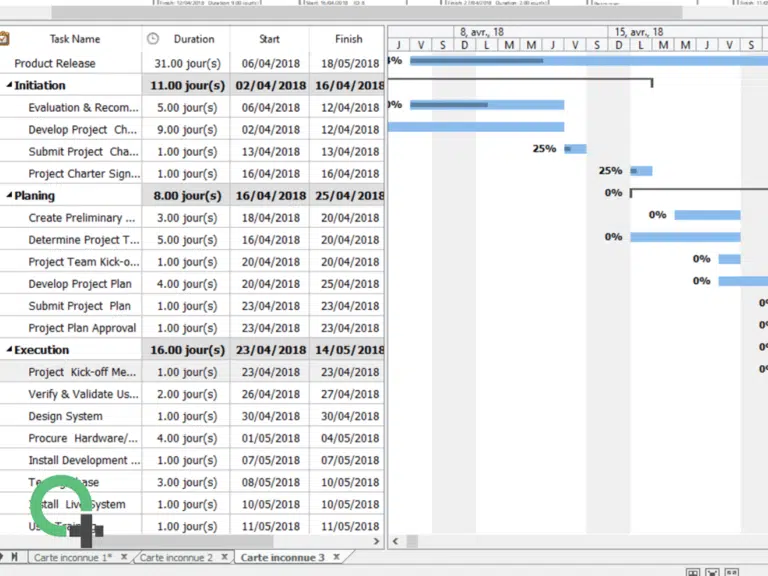Close the Carte inconnue 3 tab
The height and width of the screenshot is (576, 768).
pos(337,557)
